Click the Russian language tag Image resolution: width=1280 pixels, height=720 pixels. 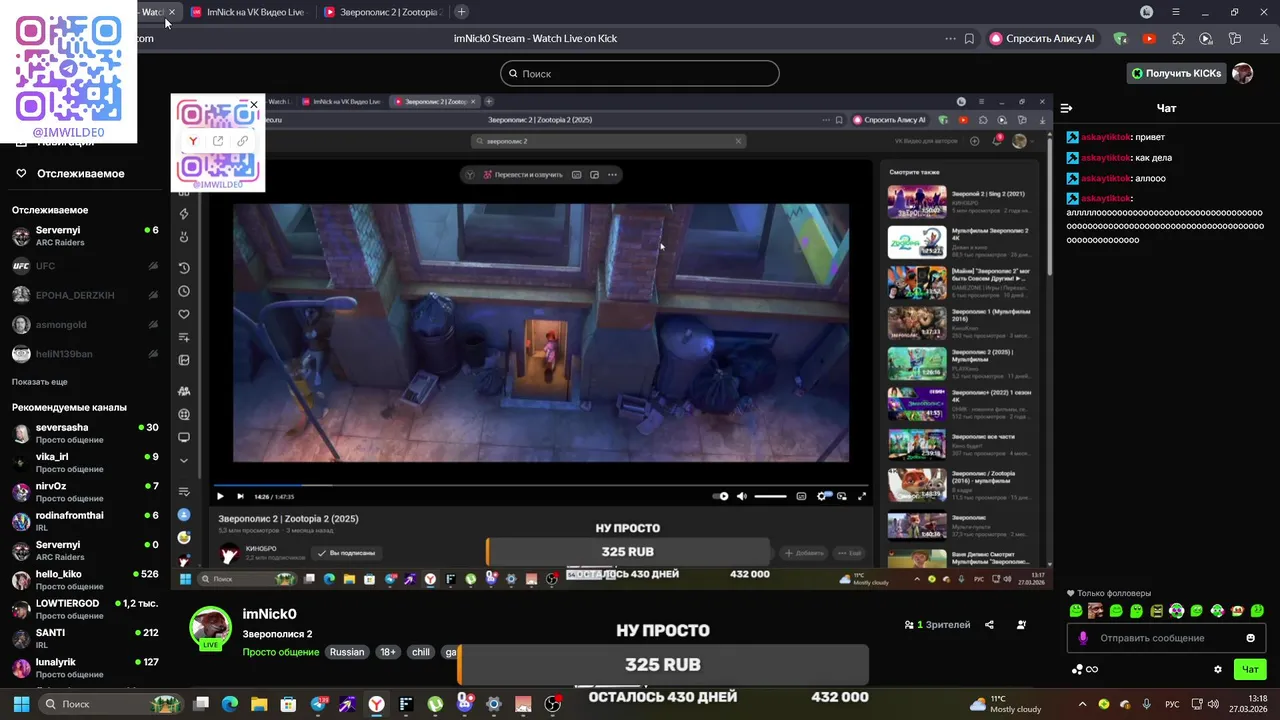[347, 652]
